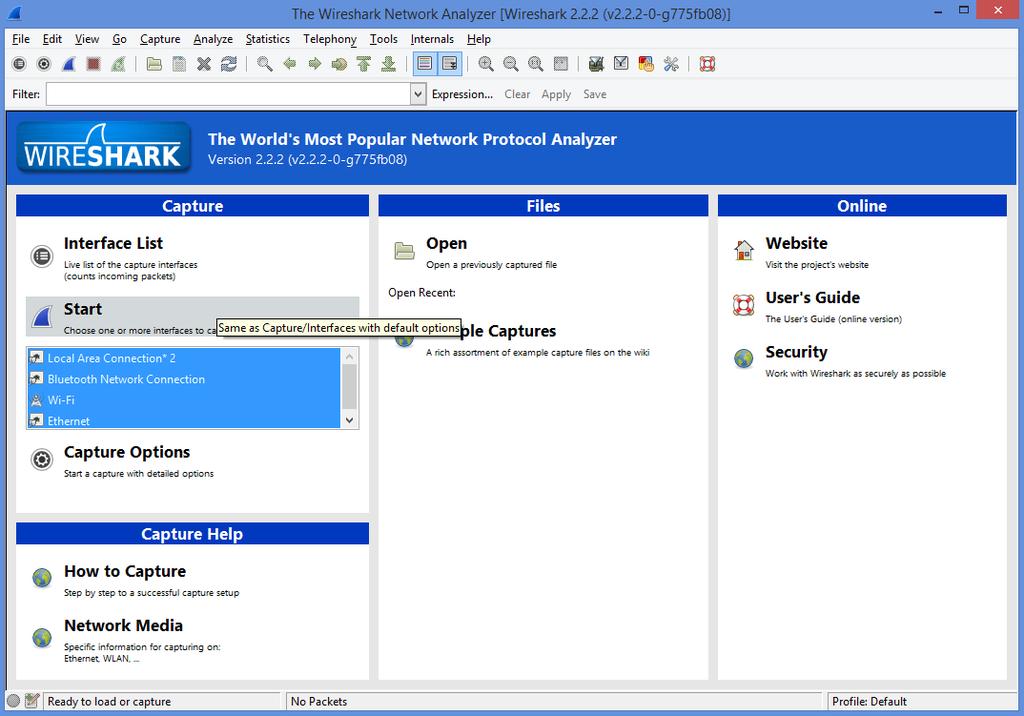This screenshot has width=1024, height=716.
Task: Jump to the last packet
Action: click(389, 64)
